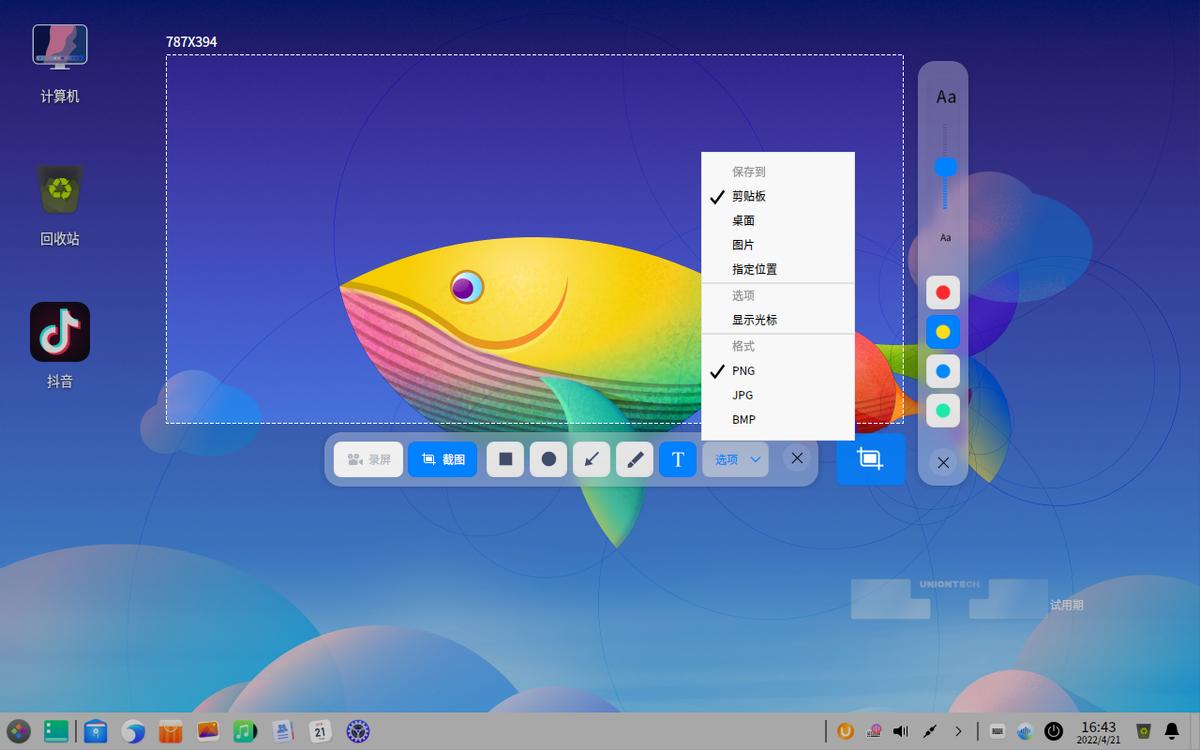Image resolution: width=1200 pixels, height=750 pixels.
Task: Save screenshot to 桌面 desktop
Action: (743, 221)
